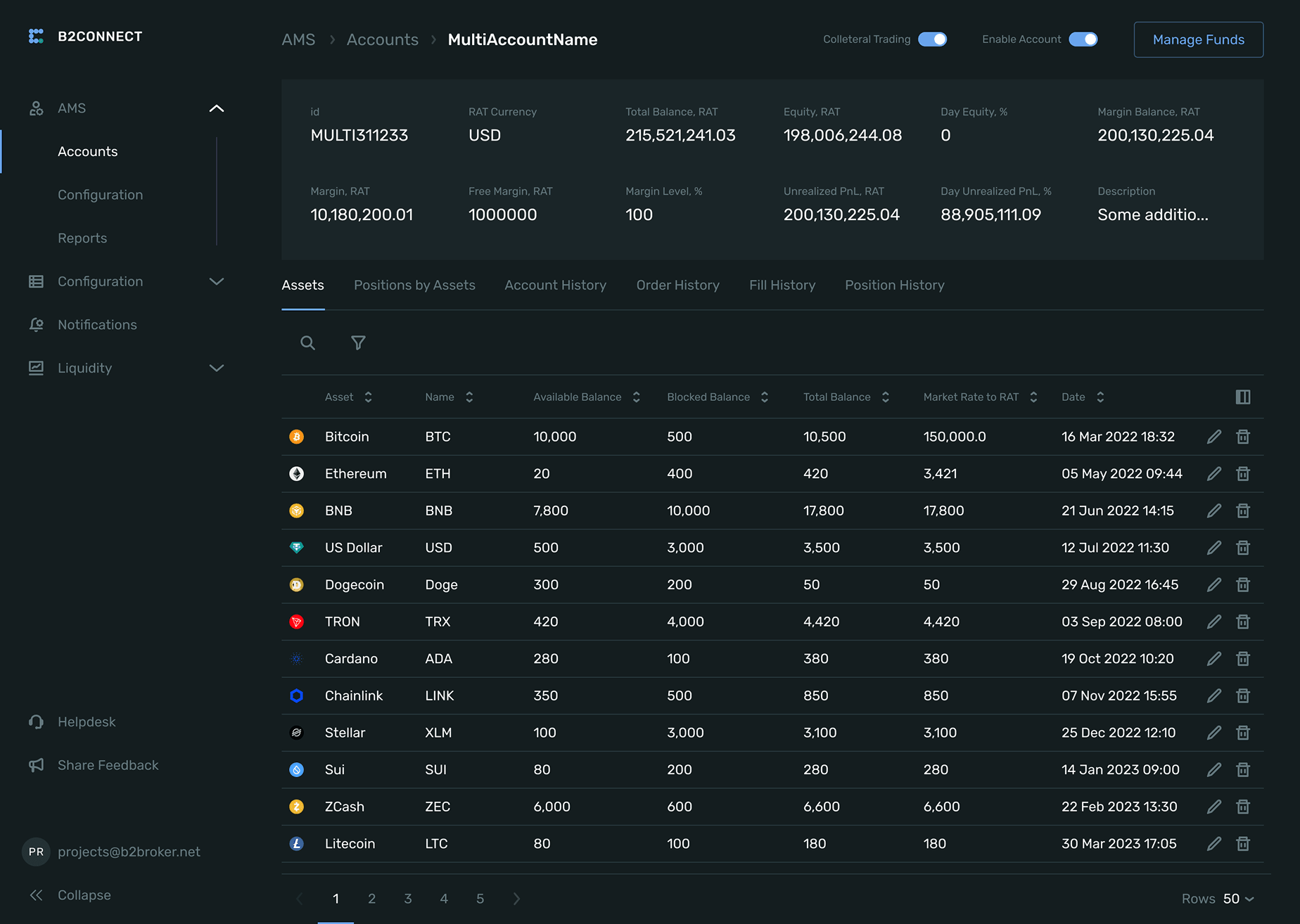The width and height of the screenshot is (1300, 924).
Task: Click the projects@b2broker.net account entry
Action: click(x=129, y=852)
